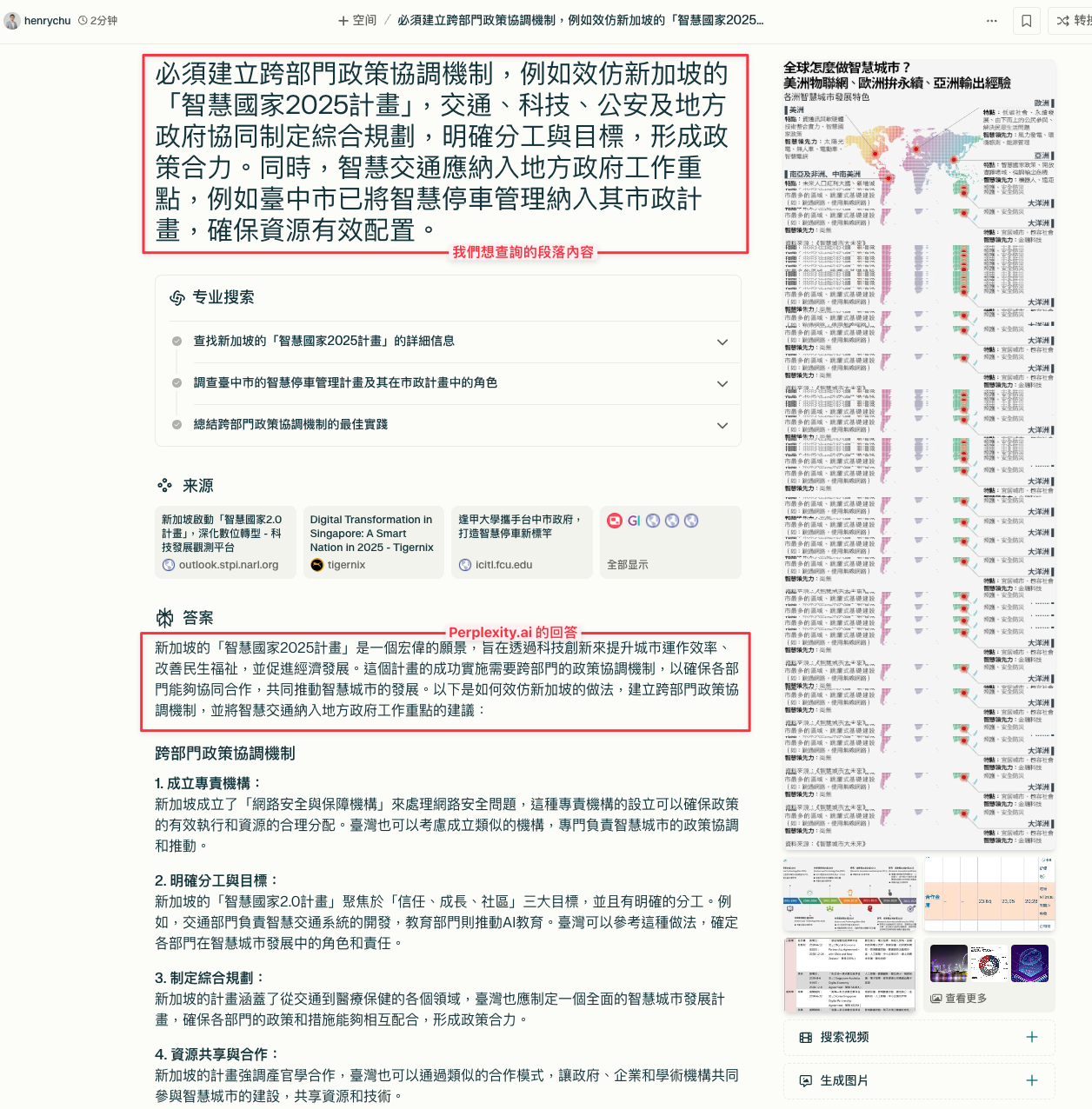
Task: Expand the 調查臺中市的智慧停車管理計畫 step chevron
Action: (722, 384)
